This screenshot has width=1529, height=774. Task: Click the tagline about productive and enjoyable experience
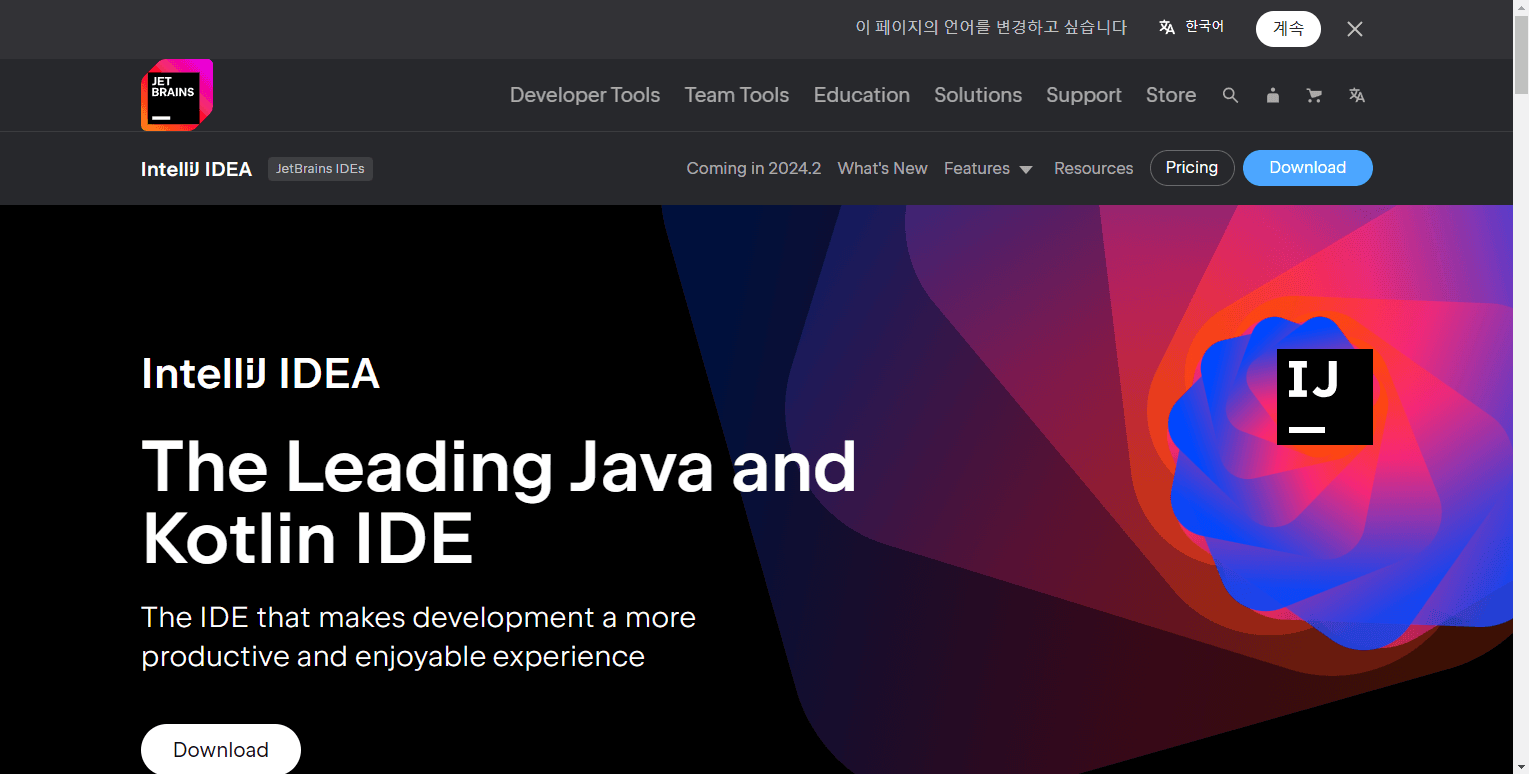point(418,636)
